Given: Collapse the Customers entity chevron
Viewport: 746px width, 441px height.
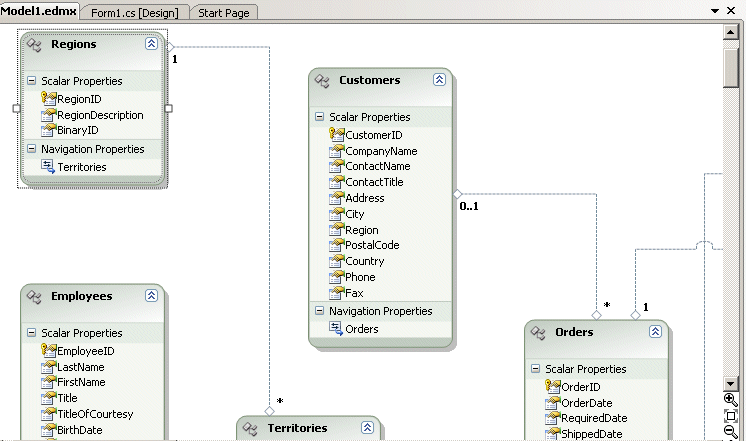Looking at the screenshot, I should point(439,79).
